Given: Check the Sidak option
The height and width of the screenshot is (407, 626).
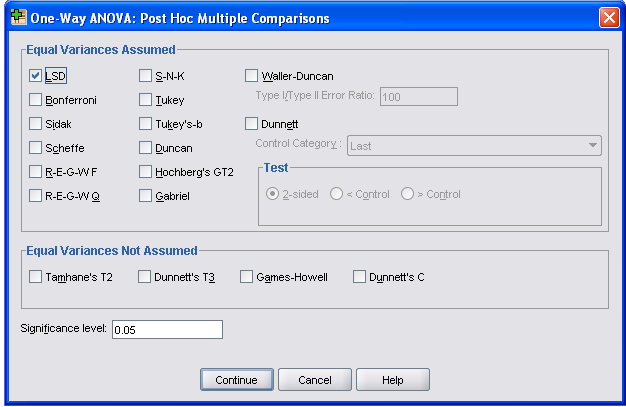Looking at the screenshot, I should 36,124.
